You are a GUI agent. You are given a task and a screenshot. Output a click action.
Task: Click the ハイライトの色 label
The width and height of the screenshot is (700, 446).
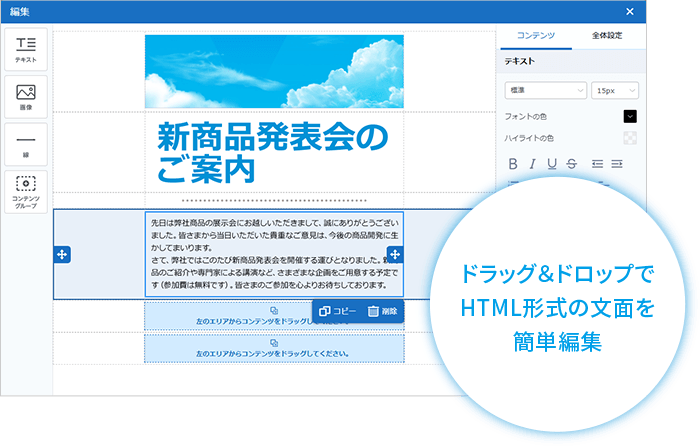point(529,138)
